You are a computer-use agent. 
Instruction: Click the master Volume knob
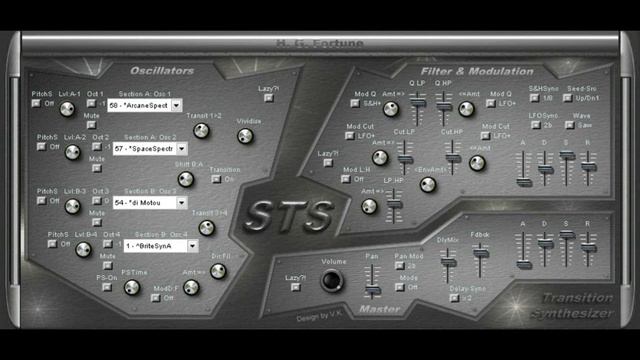[331, 280]
